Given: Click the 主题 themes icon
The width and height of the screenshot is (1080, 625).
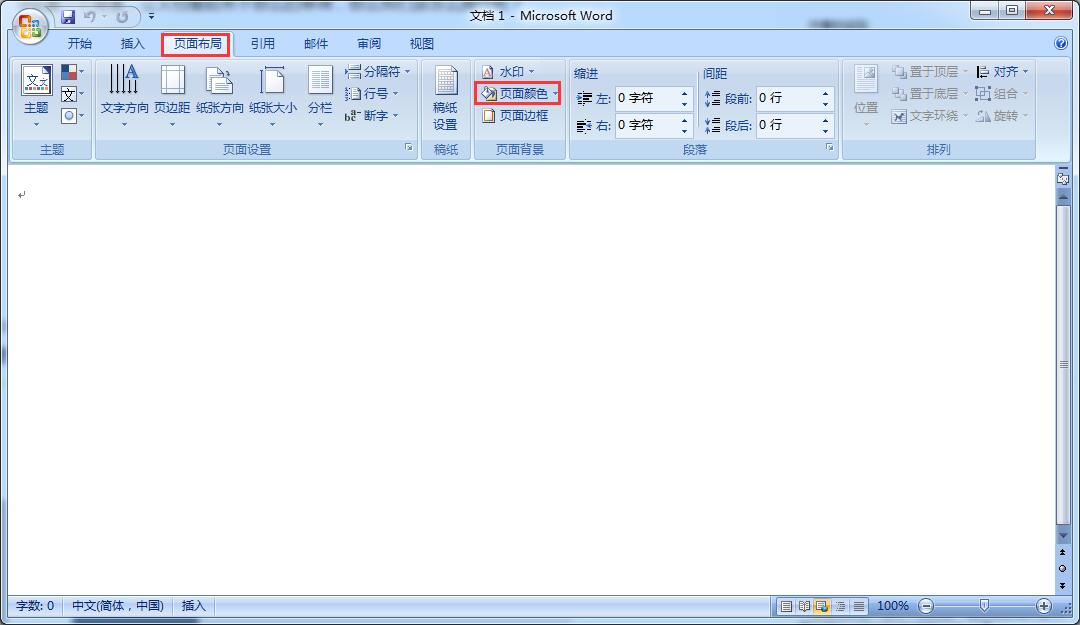Looking at the screenshot, I should point(36,93).
